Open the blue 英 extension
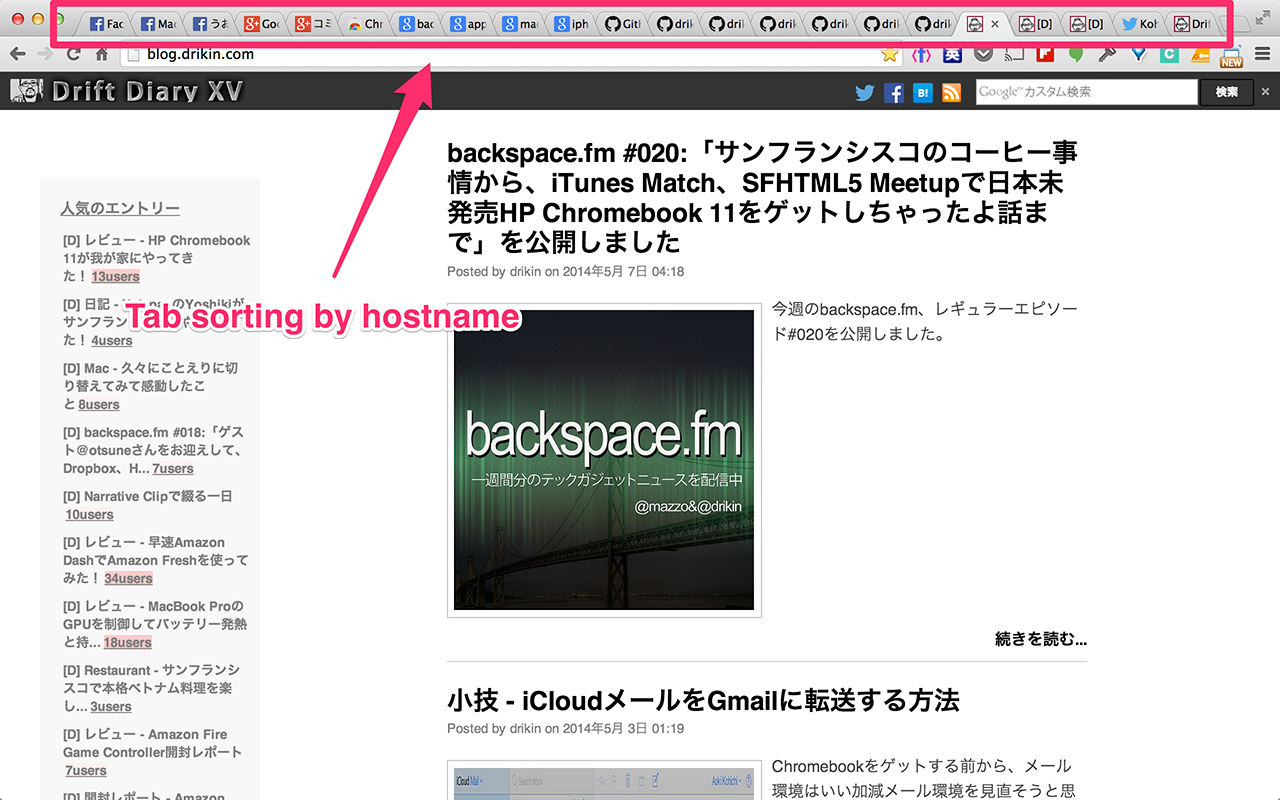Image resolution: width=1280 pixels, height=800 pixels. 952,55
